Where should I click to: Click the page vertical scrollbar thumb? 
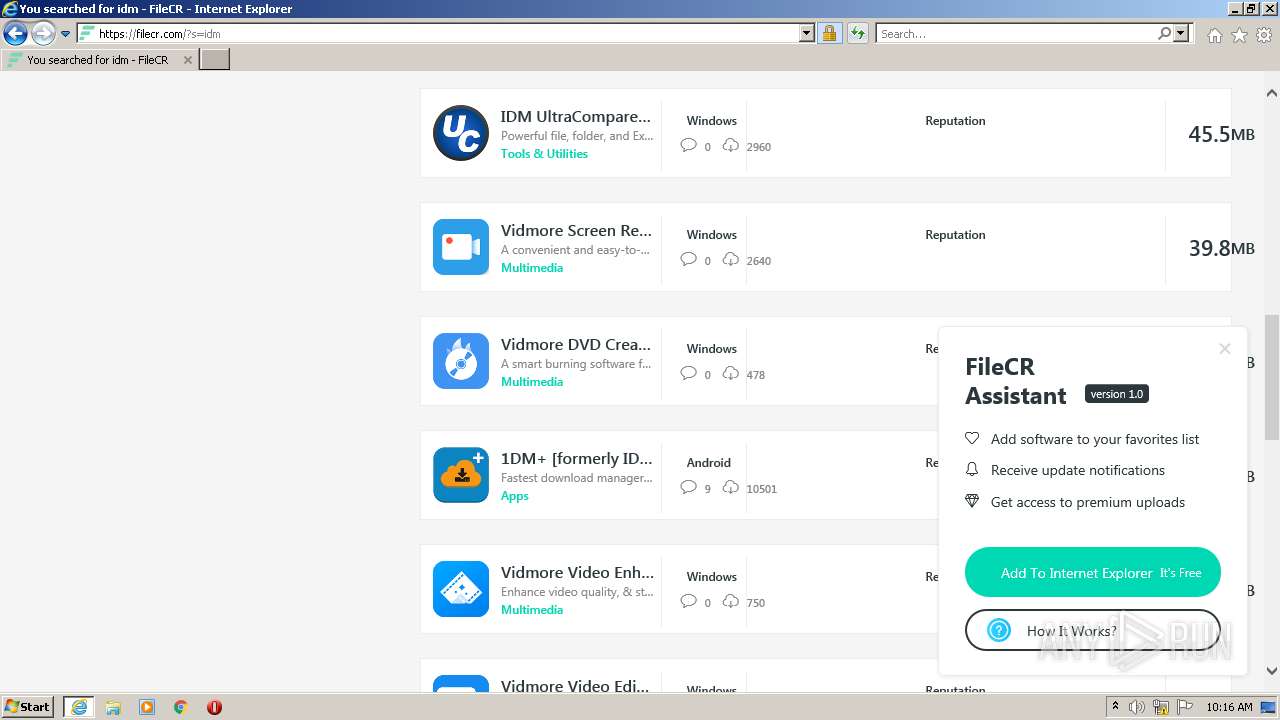click(x=1272, y=376)
